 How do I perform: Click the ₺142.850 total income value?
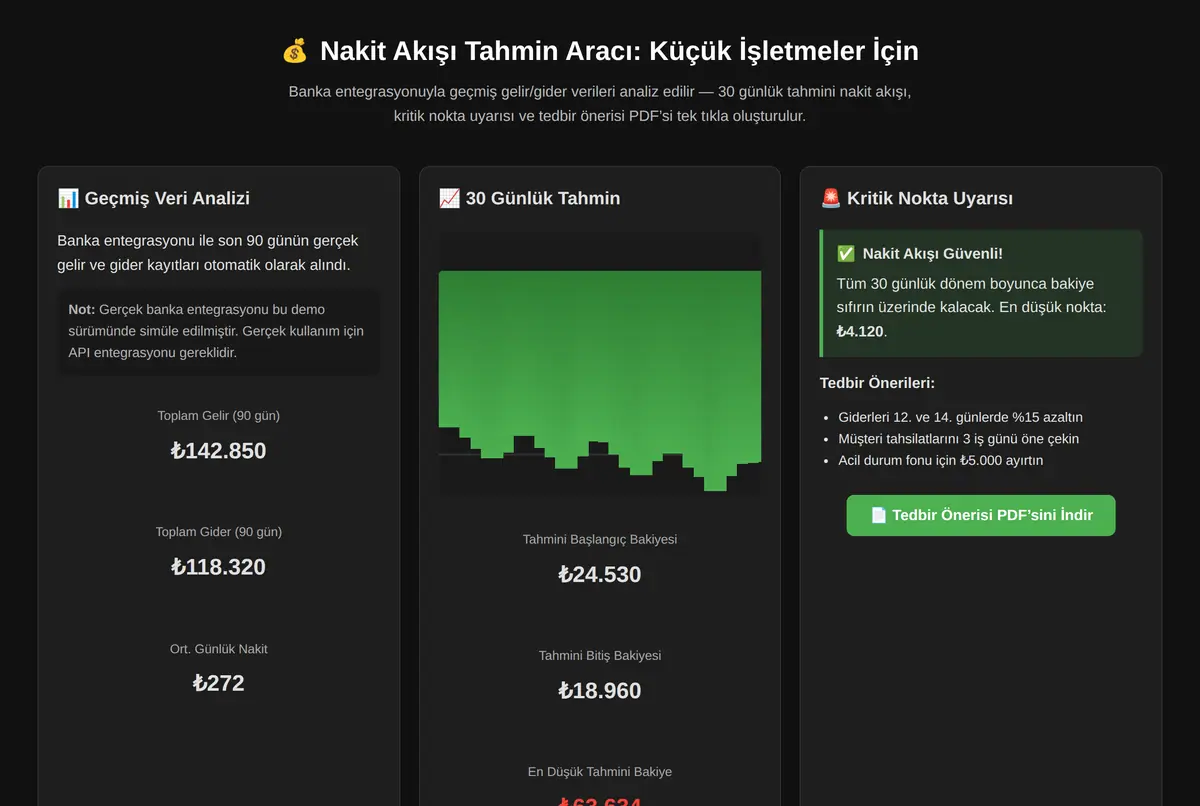point(219,450)
